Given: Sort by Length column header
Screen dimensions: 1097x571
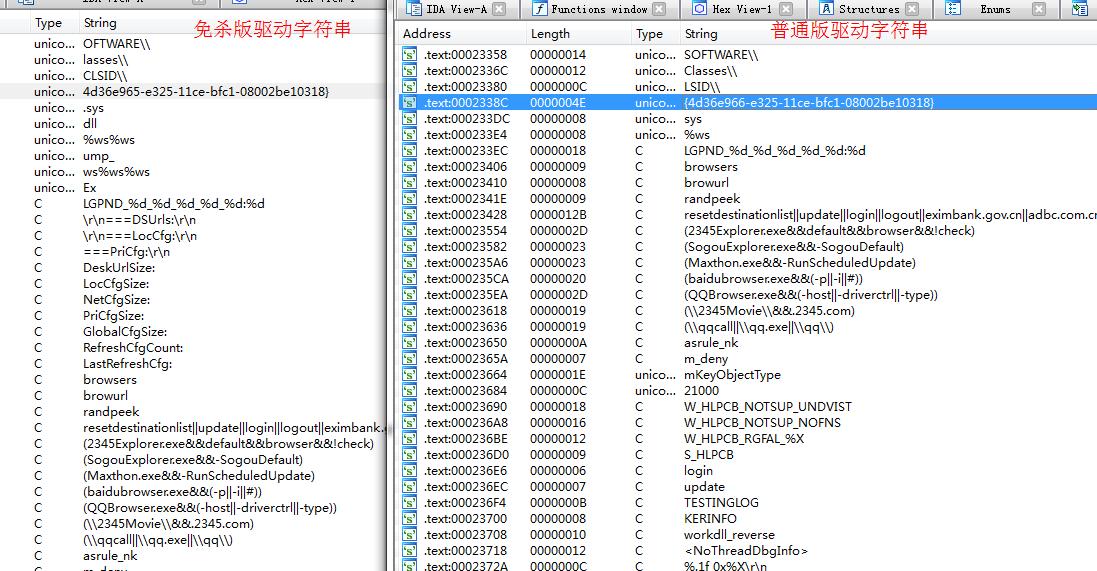Looking at the screenshot, I should tap(550, 34).
